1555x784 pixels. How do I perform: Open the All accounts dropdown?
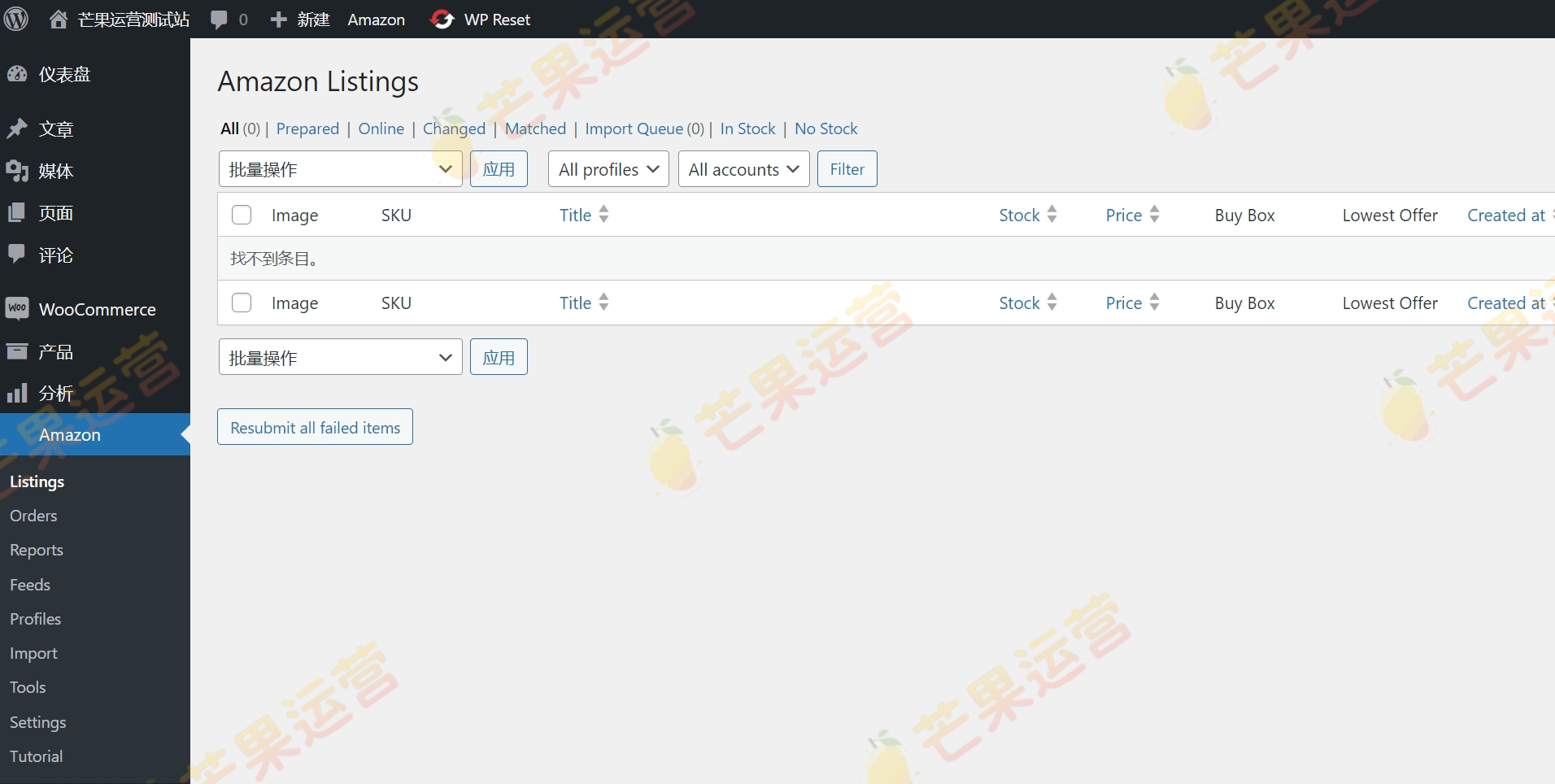pos(743,168)
